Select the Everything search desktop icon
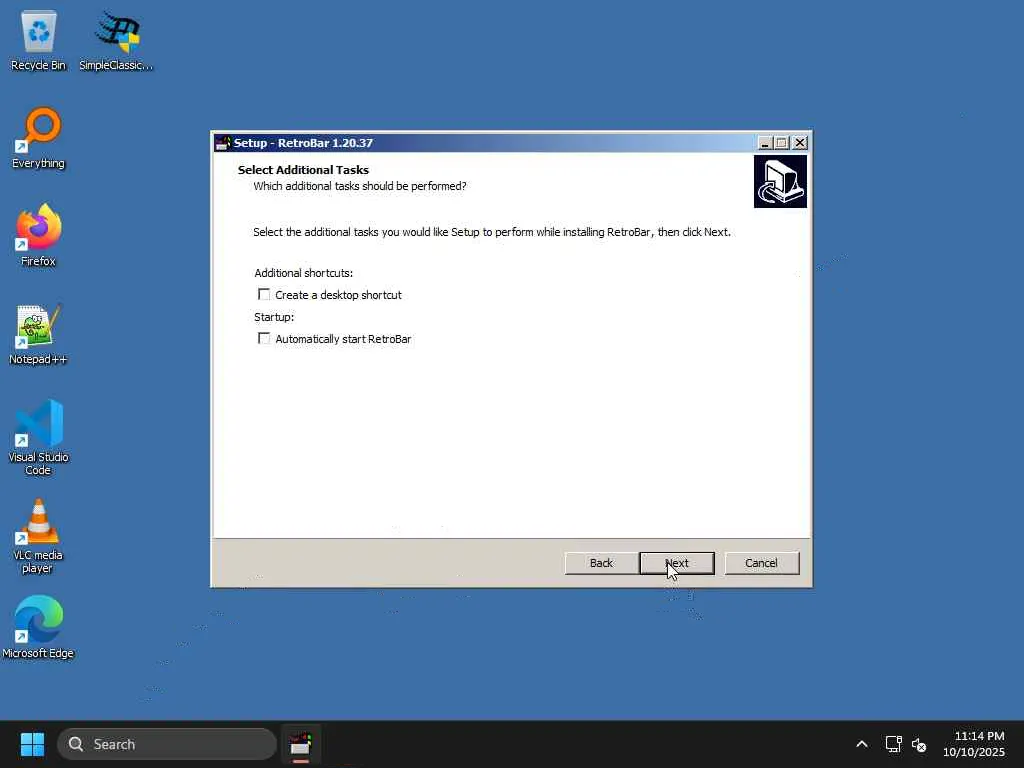Viewport: 1024px width, 768px height. [x=39, y=138]
